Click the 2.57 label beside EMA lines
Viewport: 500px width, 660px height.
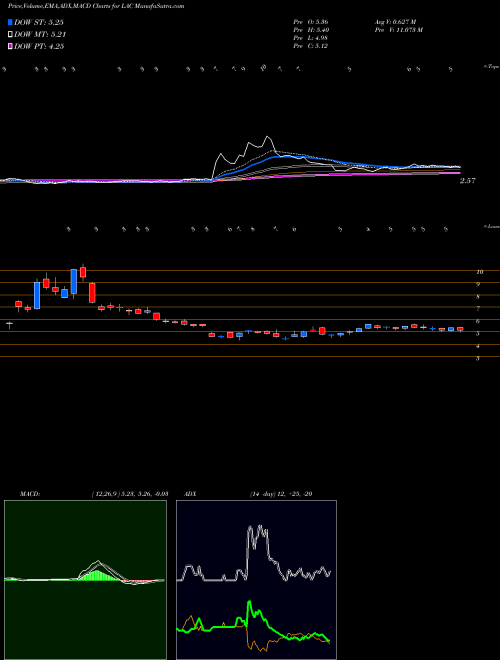coord(468,181)
